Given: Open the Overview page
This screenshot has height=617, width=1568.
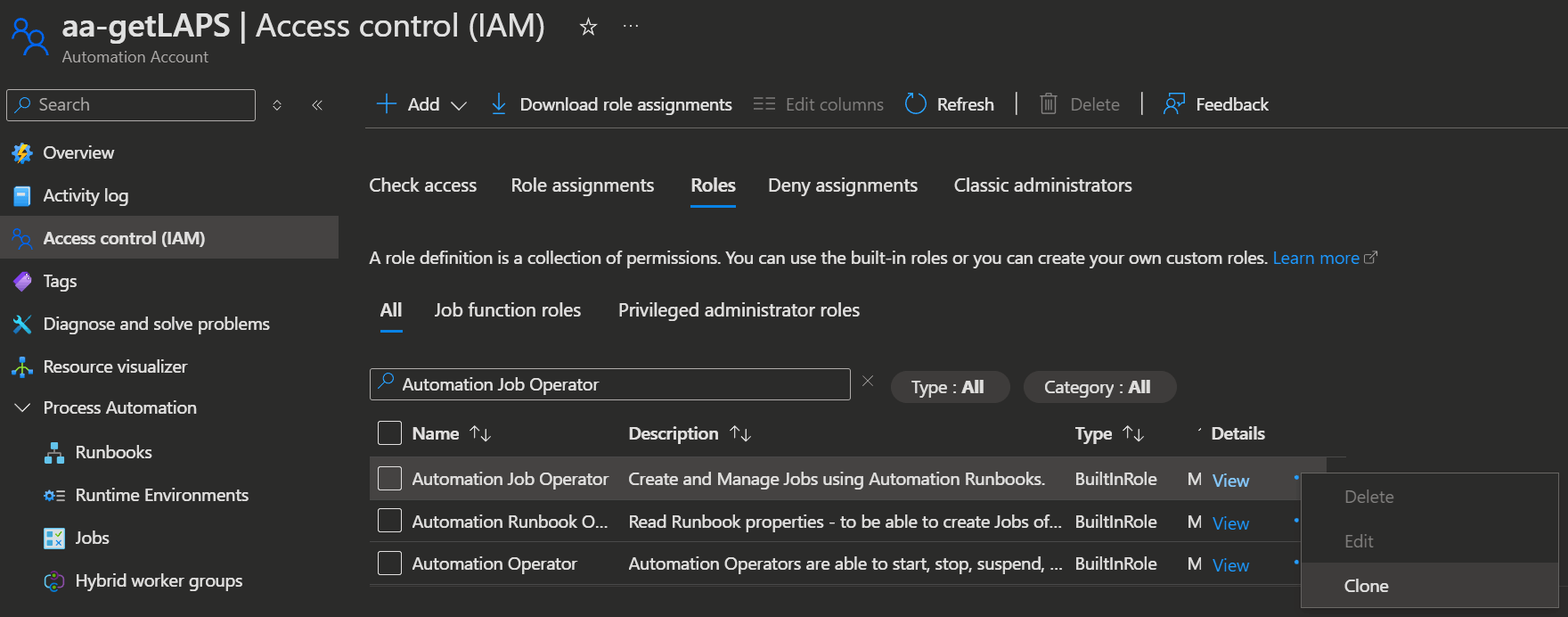Looking at the screenshot, I should click(78, 152).
